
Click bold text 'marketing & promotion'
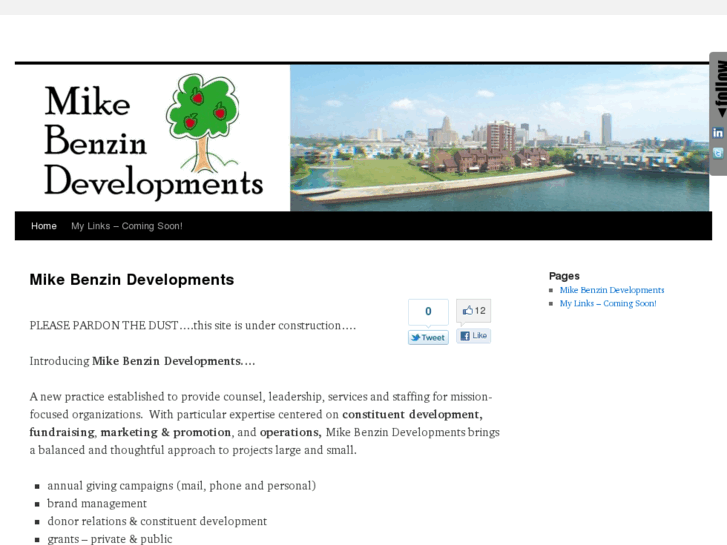(166, 432)
